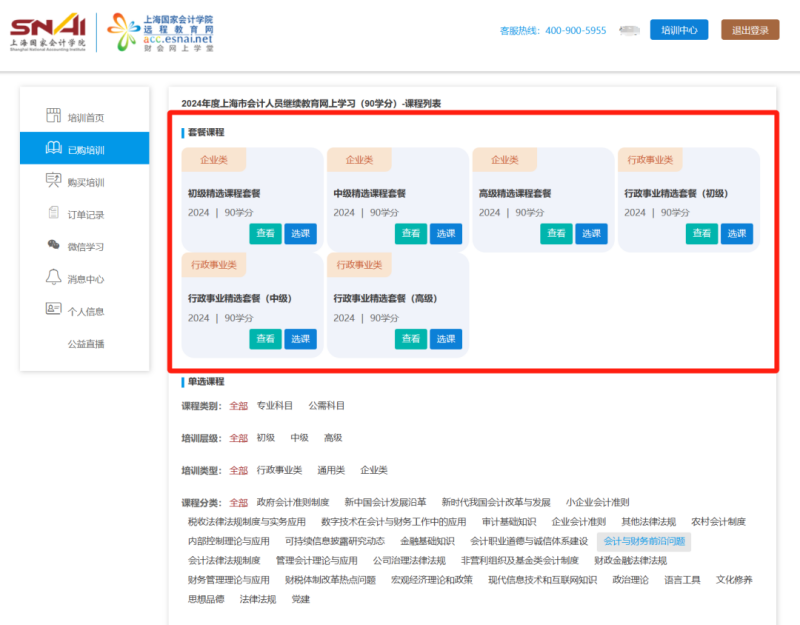Viewport: 800px width, 625px height.
Task: Open 消息中心 via the bell icon
Action: click(x=53, y=277)
